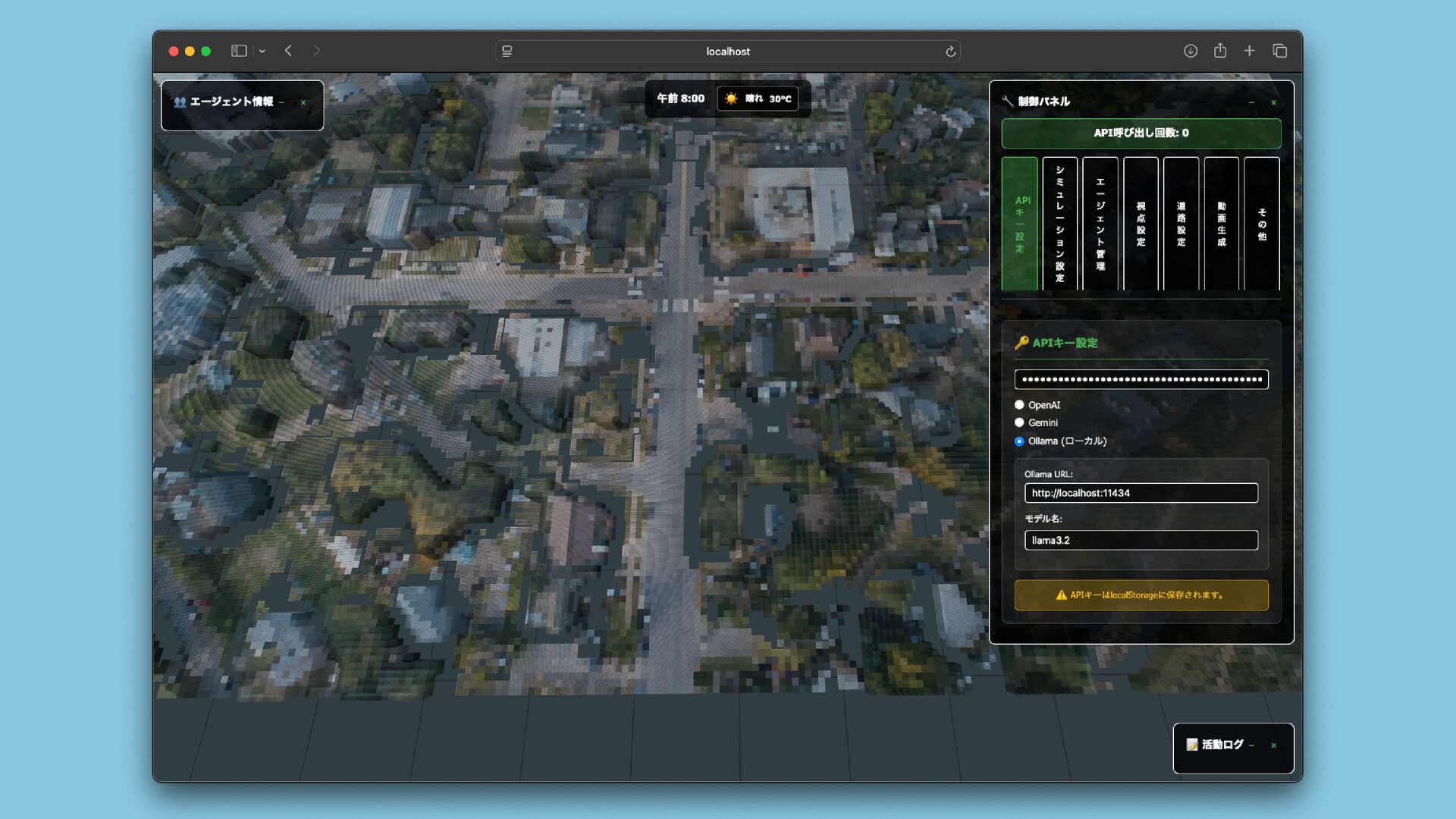The height and width of the screenshot is (819, 1456).
Task: Click the Ollama URL input field
Action: [1141, 493]
